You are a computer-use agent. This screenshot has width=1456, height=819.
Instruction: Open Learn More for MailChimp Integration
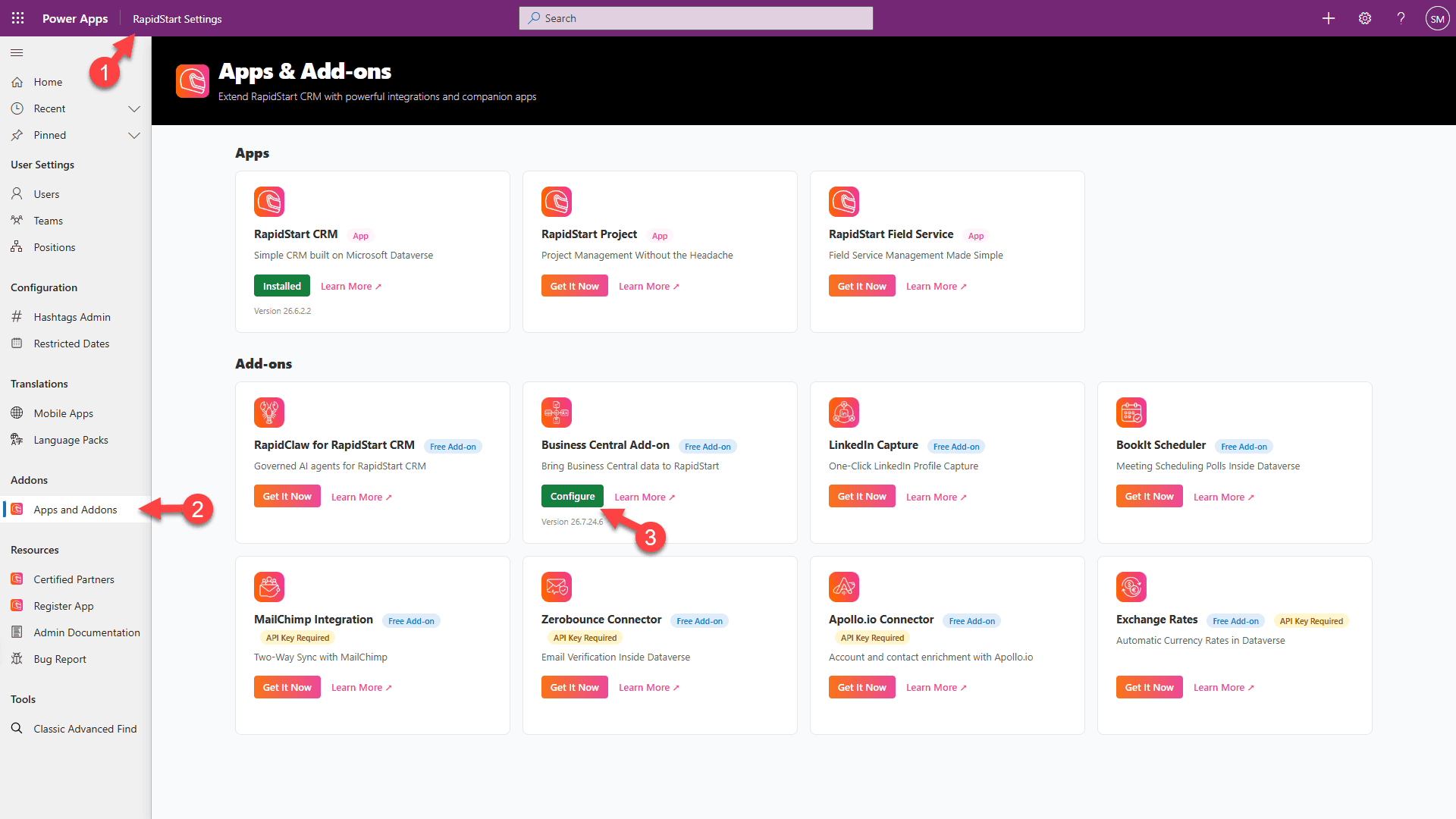click(362, 688)
